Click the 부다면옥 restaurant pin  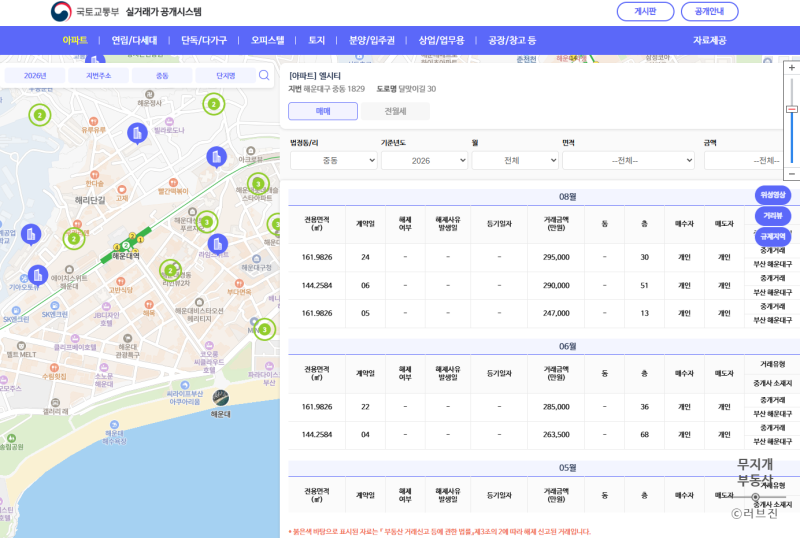pos(239,283)
